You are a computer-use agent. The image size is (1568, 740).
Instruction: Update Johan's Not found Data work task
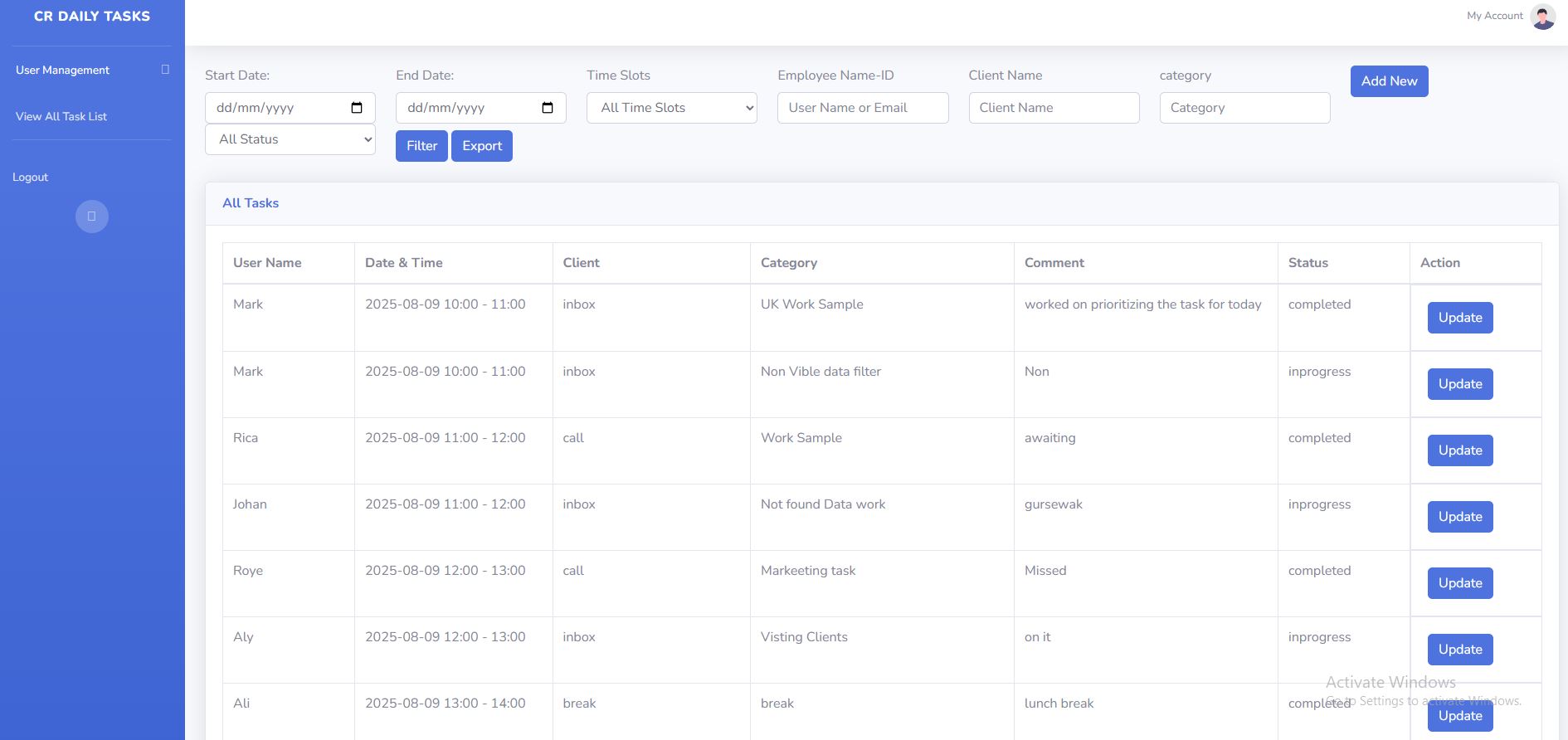pos(1459,517)
